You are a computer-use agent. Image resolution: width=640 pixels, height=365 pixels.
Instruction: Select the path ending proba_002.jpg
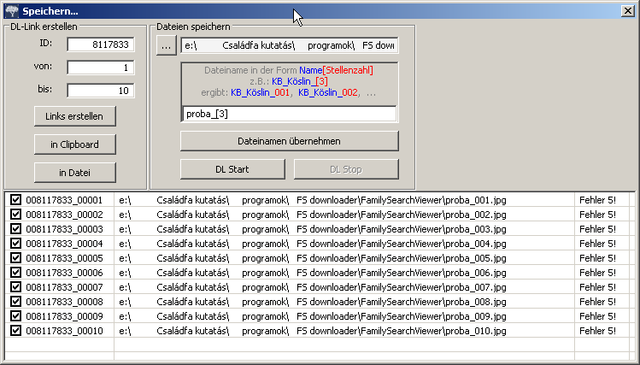pyautogui.click(x=313, y=214)
